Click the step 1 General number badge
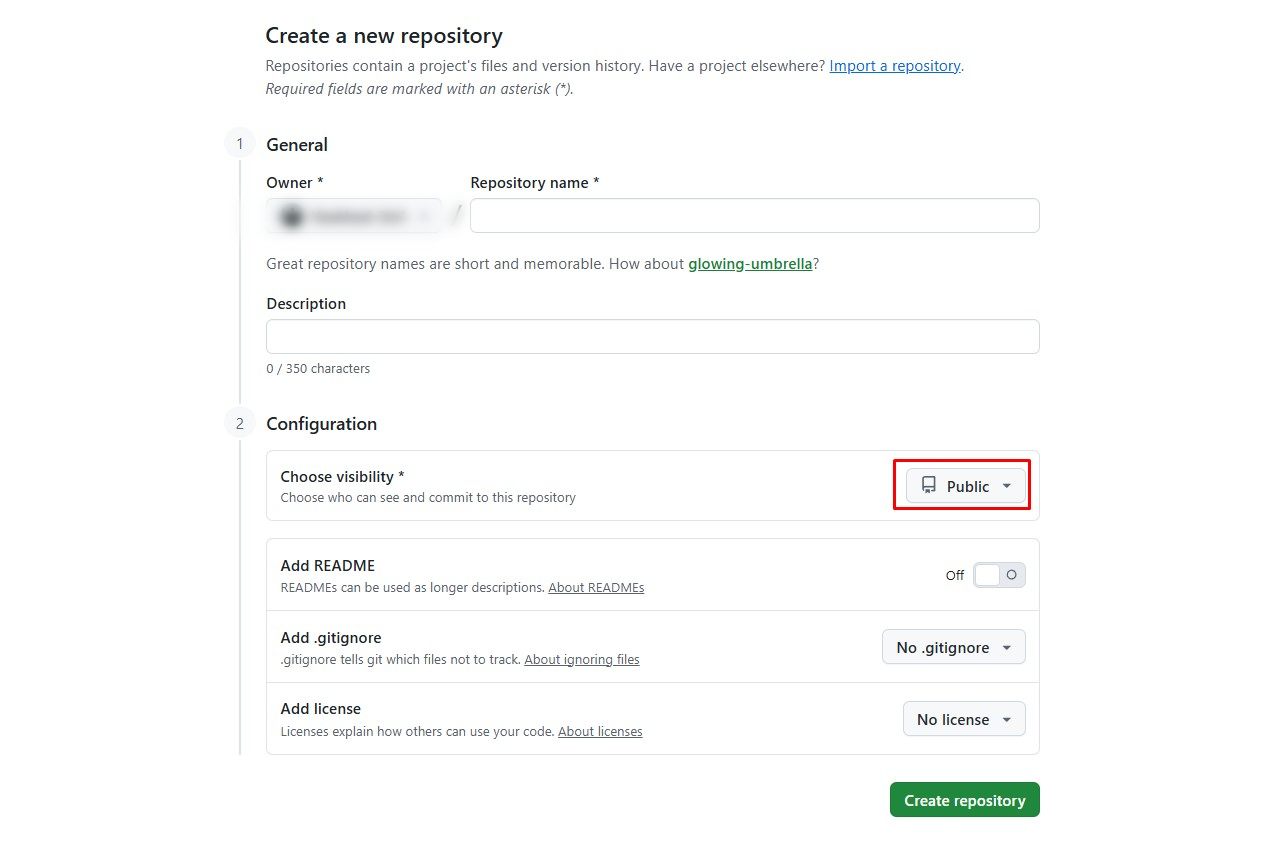Image resolution: width=1268 pixels, height=844 pixels. pyautogui.click(x=239, y=144)
